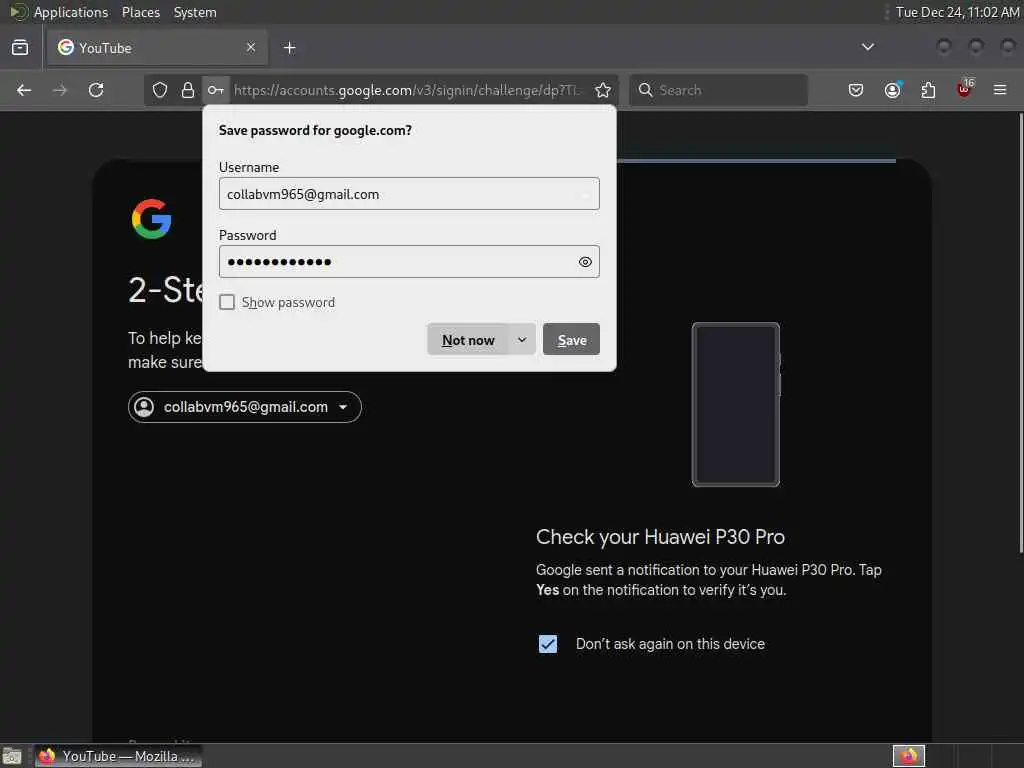Close the YouTube tab
Screen dimensions: 1024x768
pos(251,47)
